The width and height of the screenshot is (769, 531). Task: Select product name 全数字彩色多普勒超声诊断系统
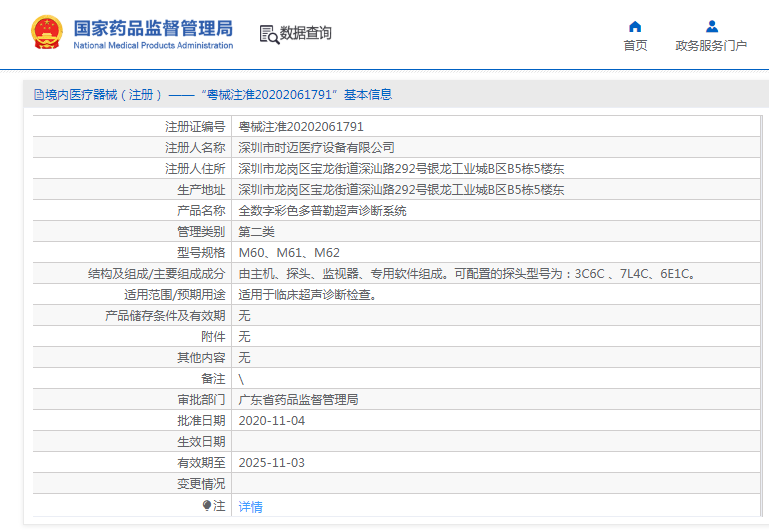coord(322,211)
